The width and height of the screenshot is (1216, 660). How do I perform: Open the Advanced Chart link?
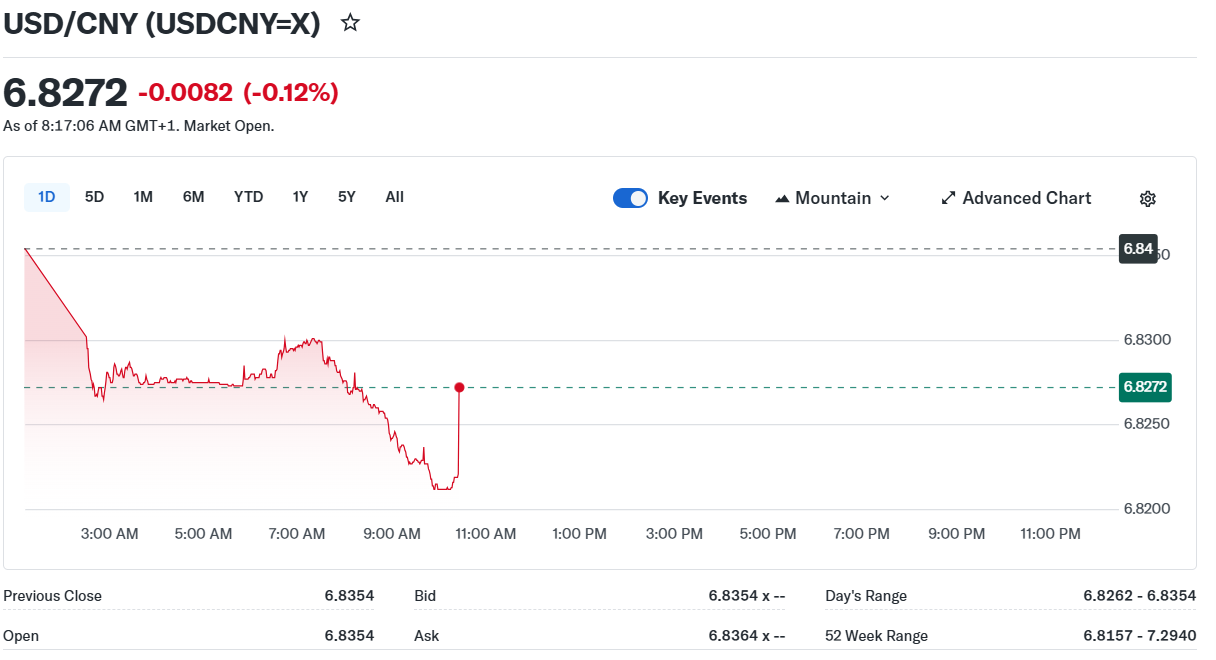(1026, 198)
